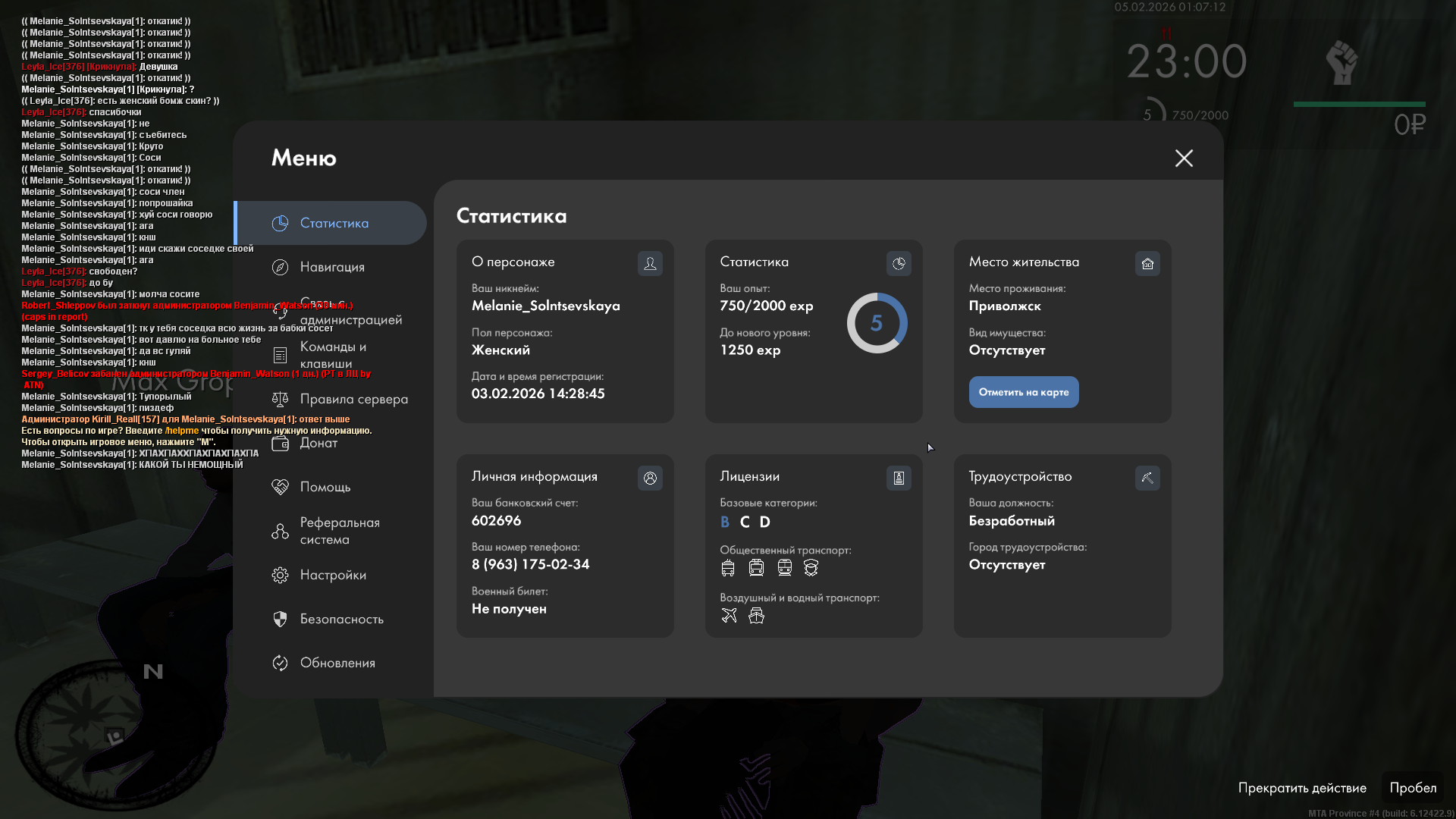The image size is (1456, 819).
Task: Click the boat license icon
Action: point(756,615)
